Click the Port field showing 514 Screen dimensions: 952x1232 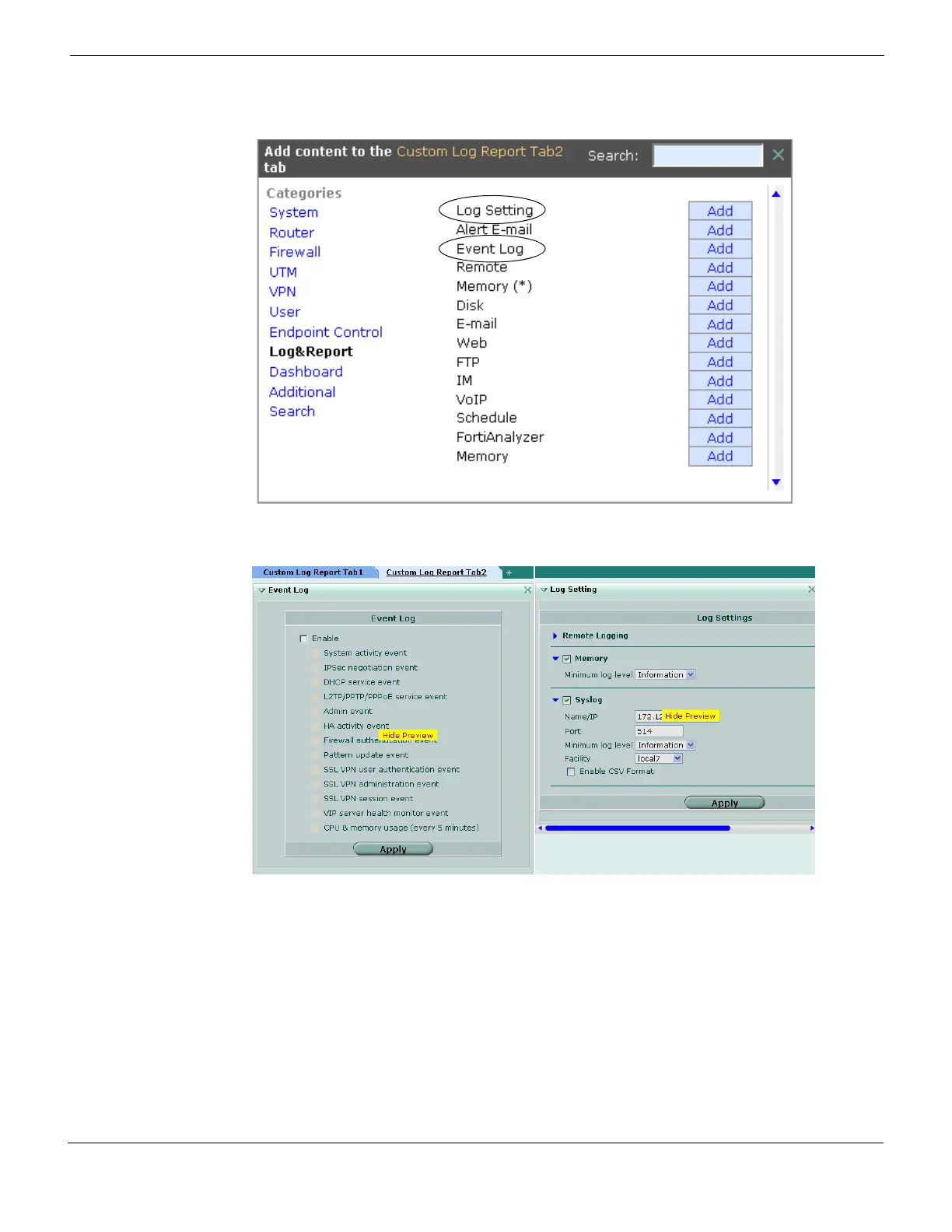pos(659,731)
